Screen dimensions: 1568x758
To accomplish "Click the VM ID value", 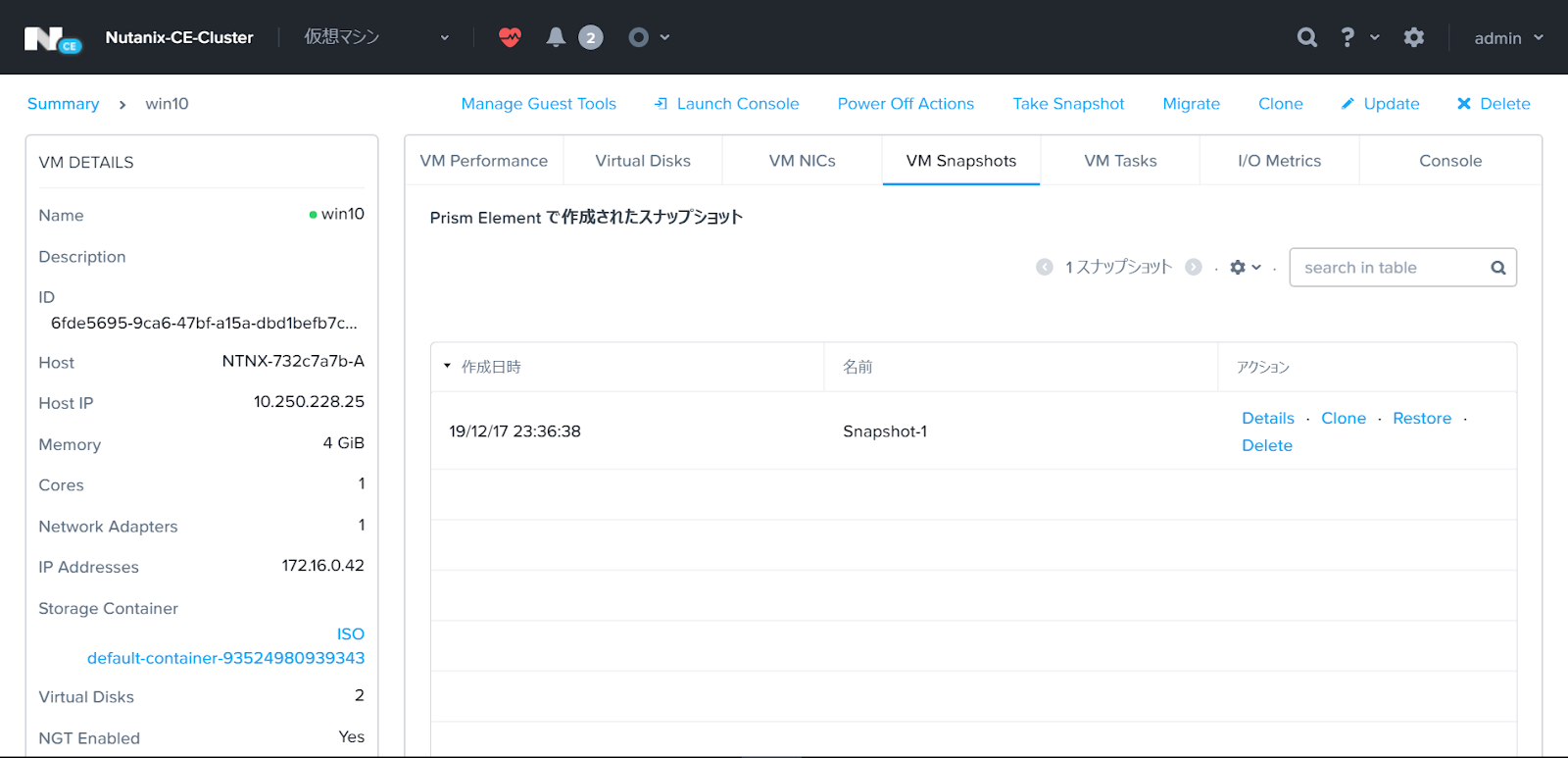I will [204, 323].
